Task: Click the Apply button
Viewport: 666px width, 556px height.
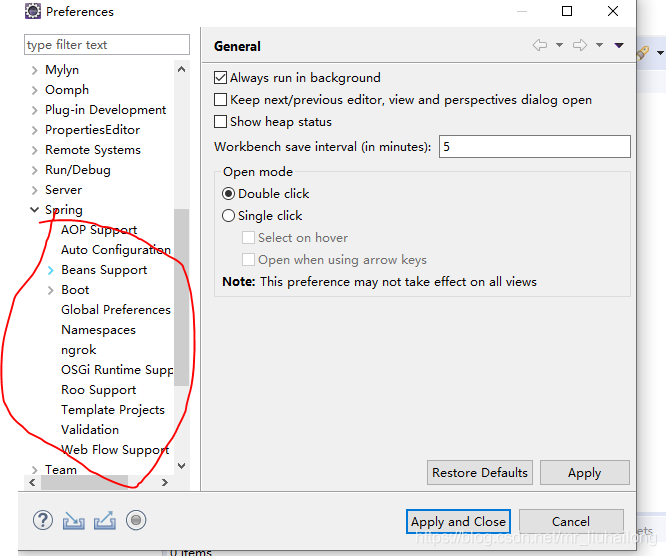Action: point(584,473)
